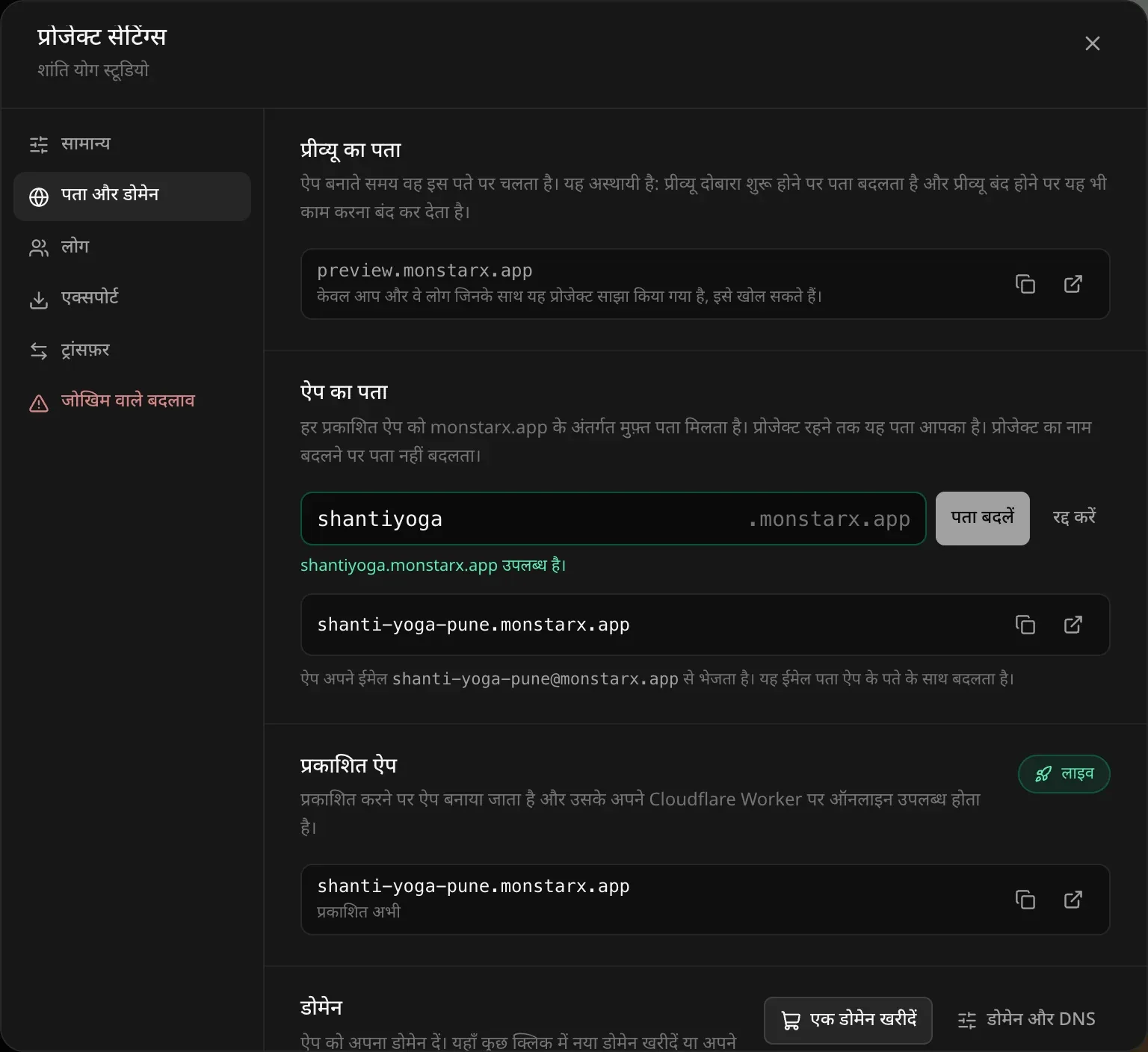Copy the preview.monstarx.app address
The height and width of the screenshot is (1052, 1148).
pos(1025,284)
